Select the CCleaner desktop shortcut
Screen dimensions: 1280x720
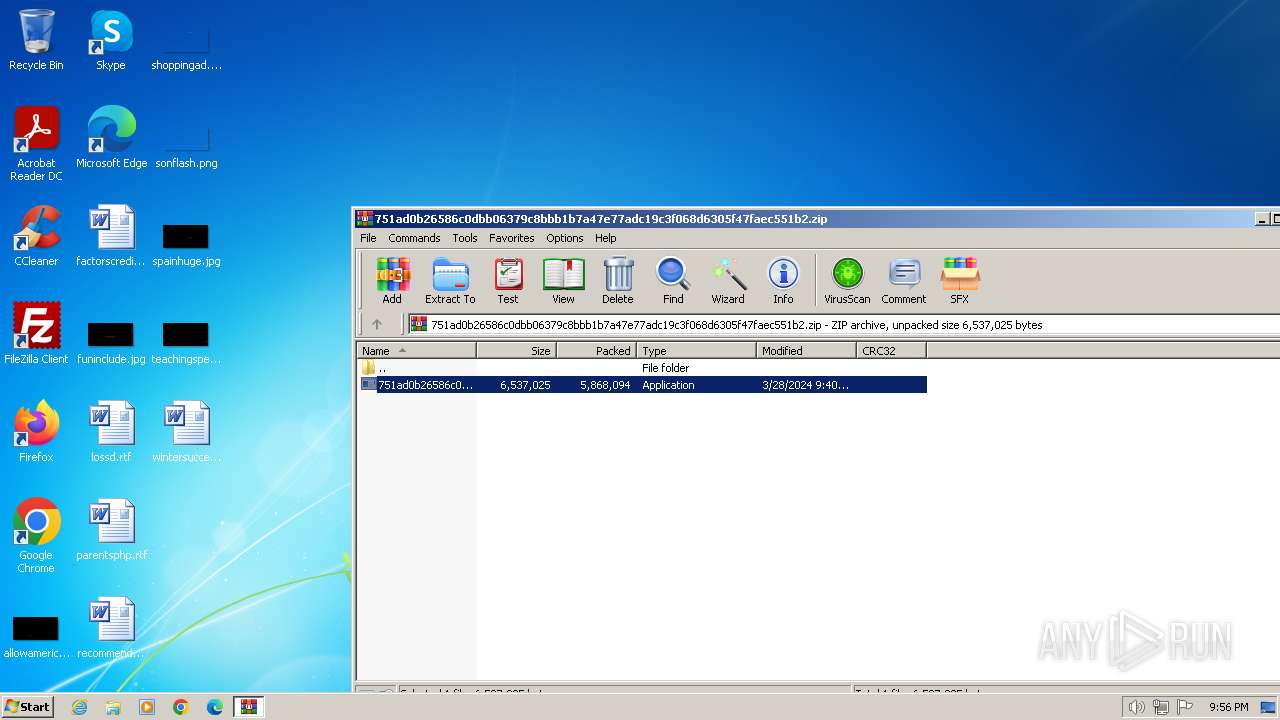click(x=36, y=236)
